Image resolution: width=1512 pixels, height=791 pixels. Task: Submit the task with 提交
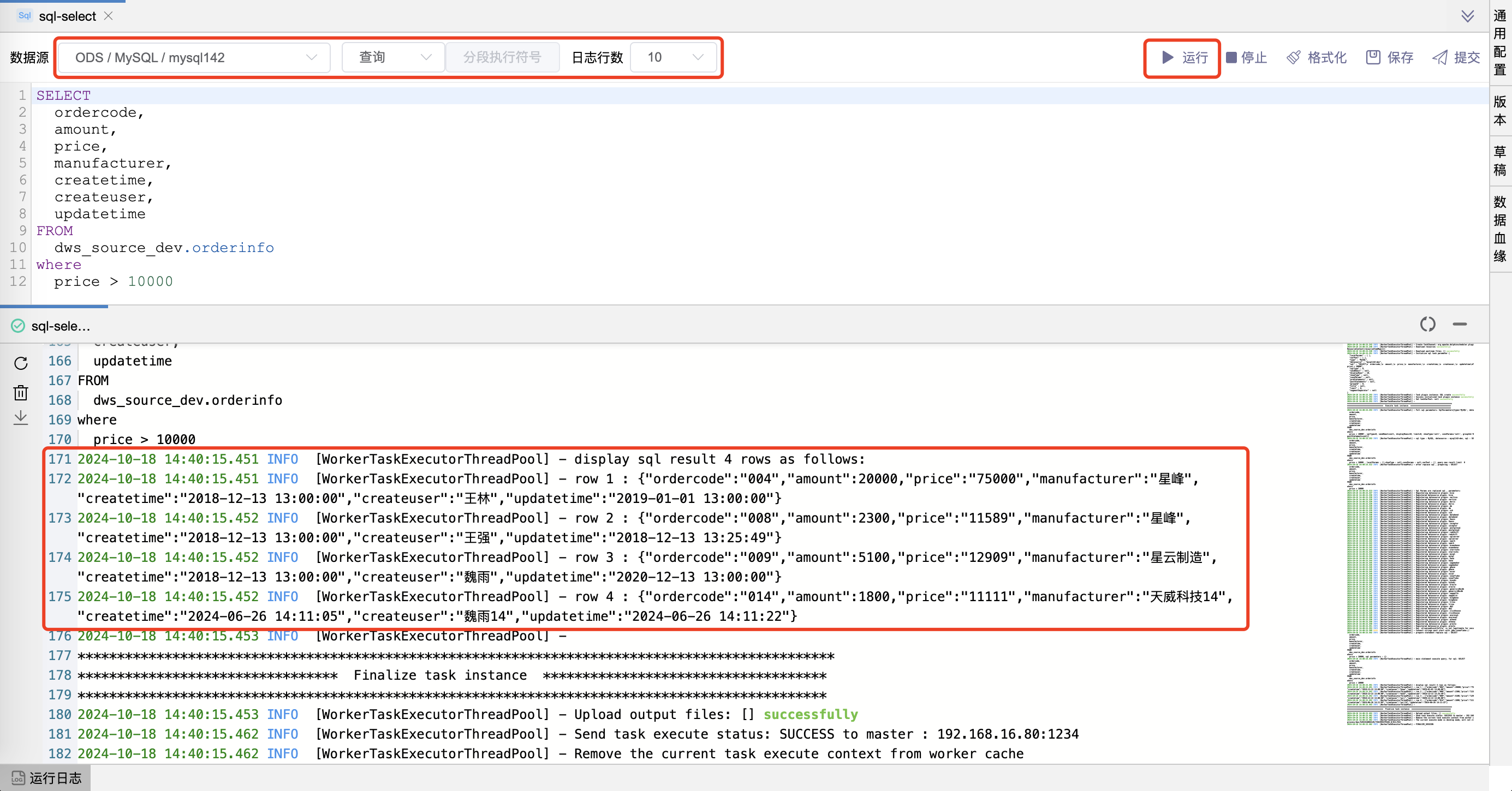click(1456, 57)
